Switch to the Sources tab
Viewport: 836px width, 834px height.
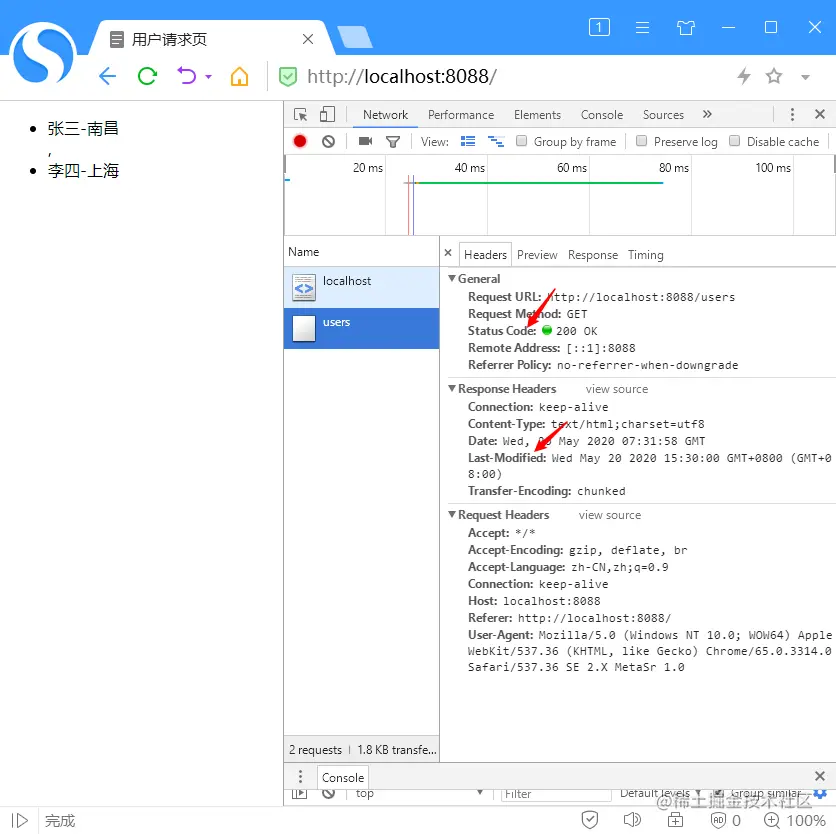[x=663, y=115]
